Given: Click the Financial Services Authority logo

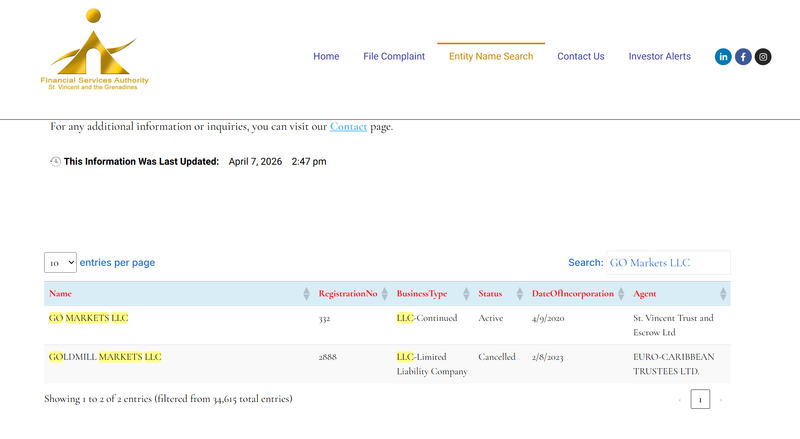Looking at the screenshot, I should 94,50.
